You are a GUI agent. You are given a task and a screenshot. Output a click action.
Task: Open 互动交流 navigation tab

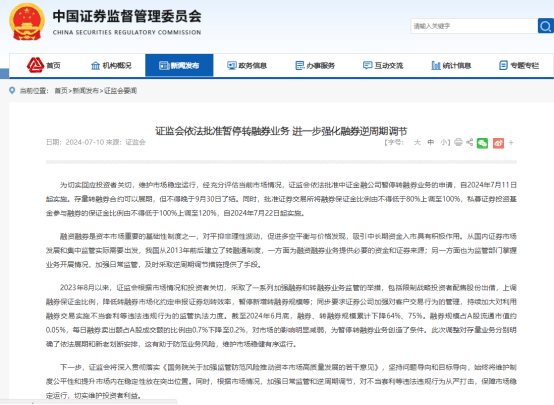coord(383,65)
